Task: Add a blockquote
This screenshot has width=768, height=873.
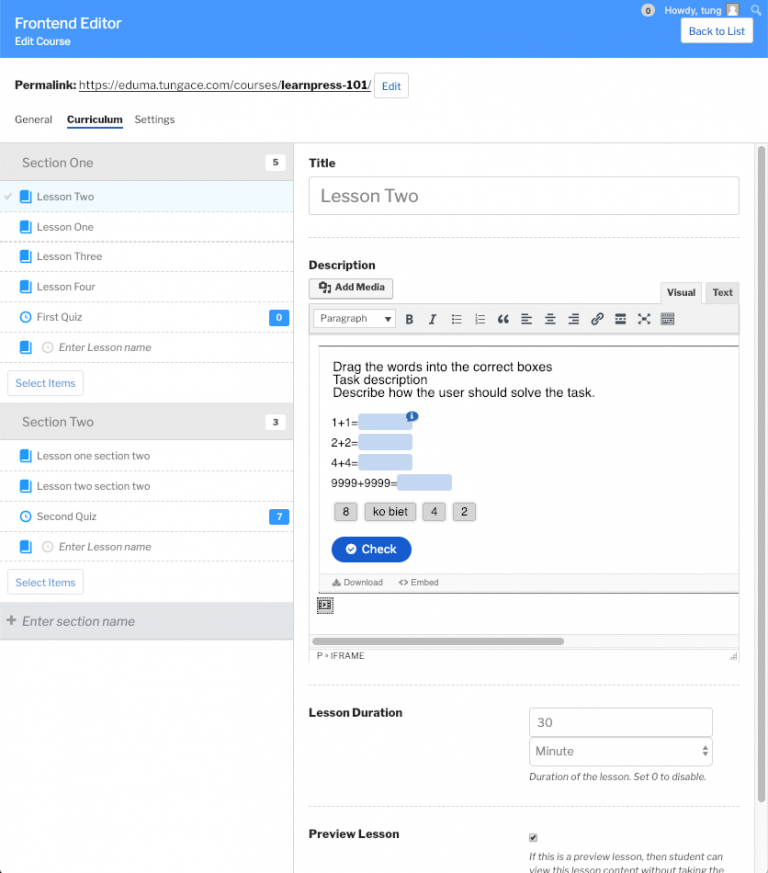Action: pyautogui.click(x=503, y=319)
